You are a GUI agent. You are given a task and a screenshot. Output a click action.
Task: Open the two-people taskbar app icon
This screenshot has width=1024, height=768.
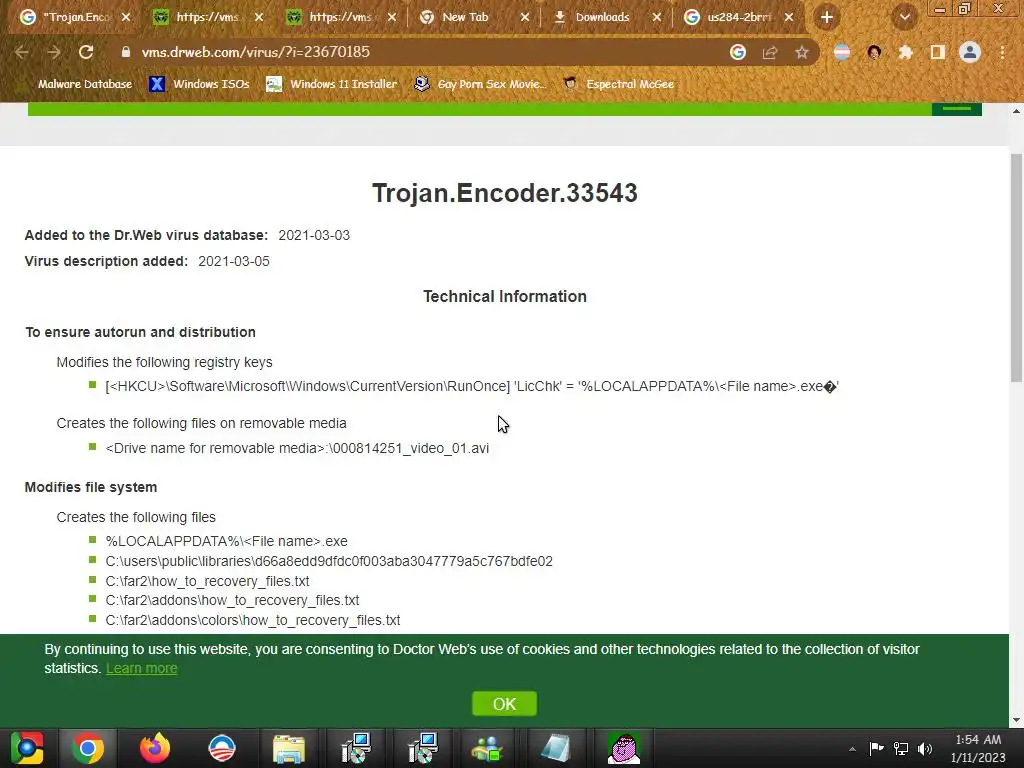pos(487,748)
